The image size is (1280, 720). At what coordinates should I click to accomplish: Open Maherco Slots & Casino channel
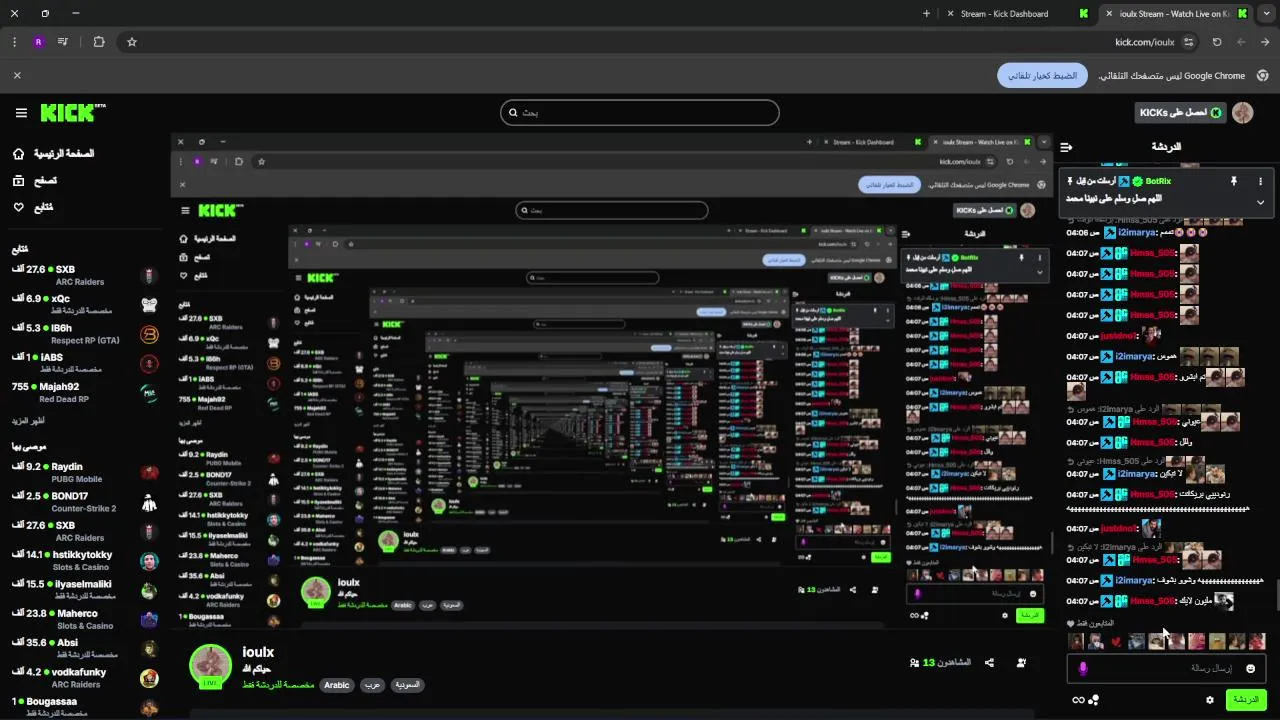(x=85, y=619)
